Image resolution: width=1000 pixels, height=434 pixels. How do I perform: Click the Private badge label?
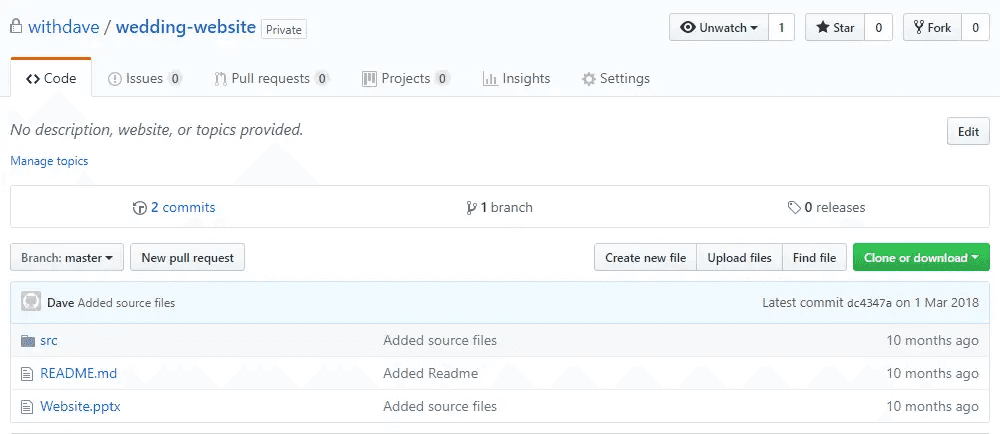point(284,29)
